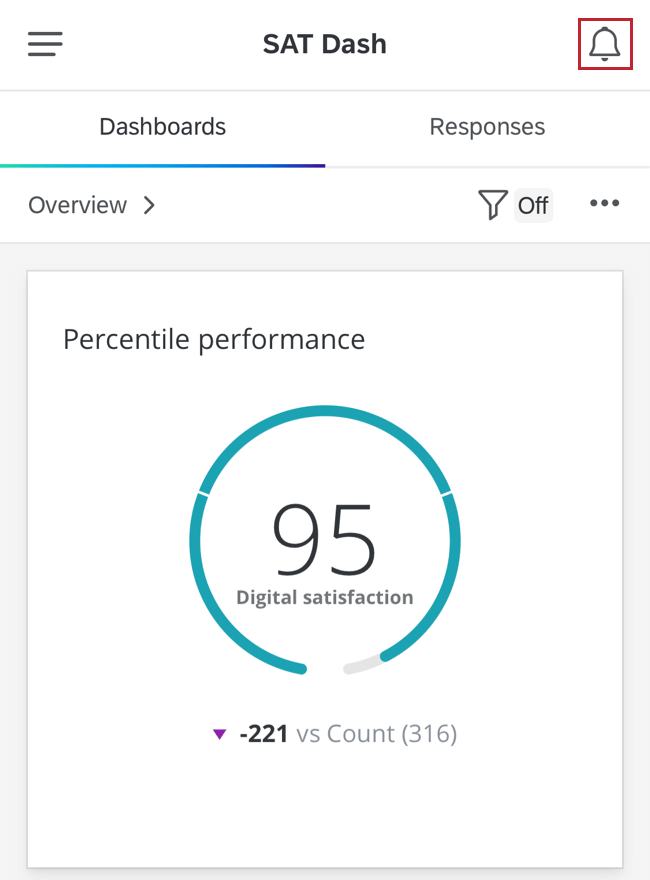Tap the Digital satisfaction dial center

[x=325, y=555]
